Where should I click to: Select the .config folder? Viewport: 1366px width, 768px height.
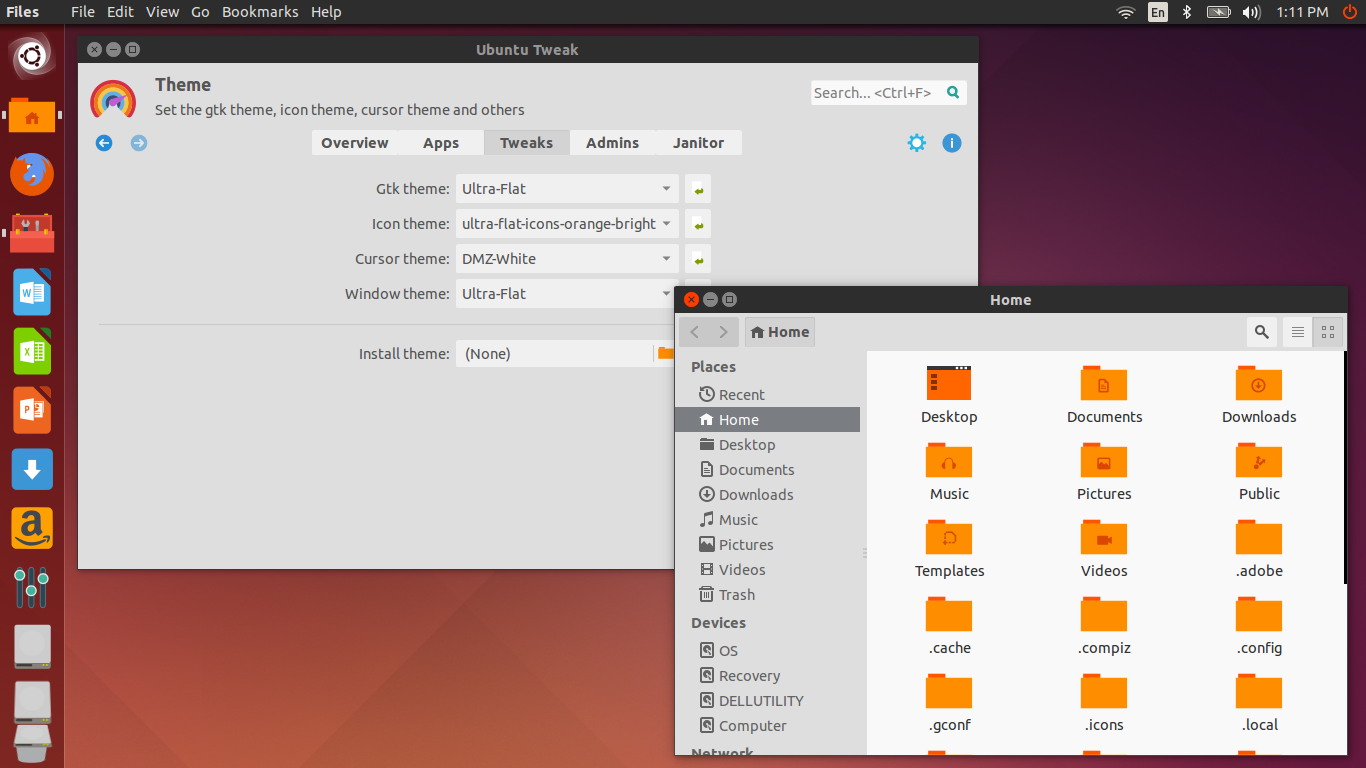[1259, 614]
